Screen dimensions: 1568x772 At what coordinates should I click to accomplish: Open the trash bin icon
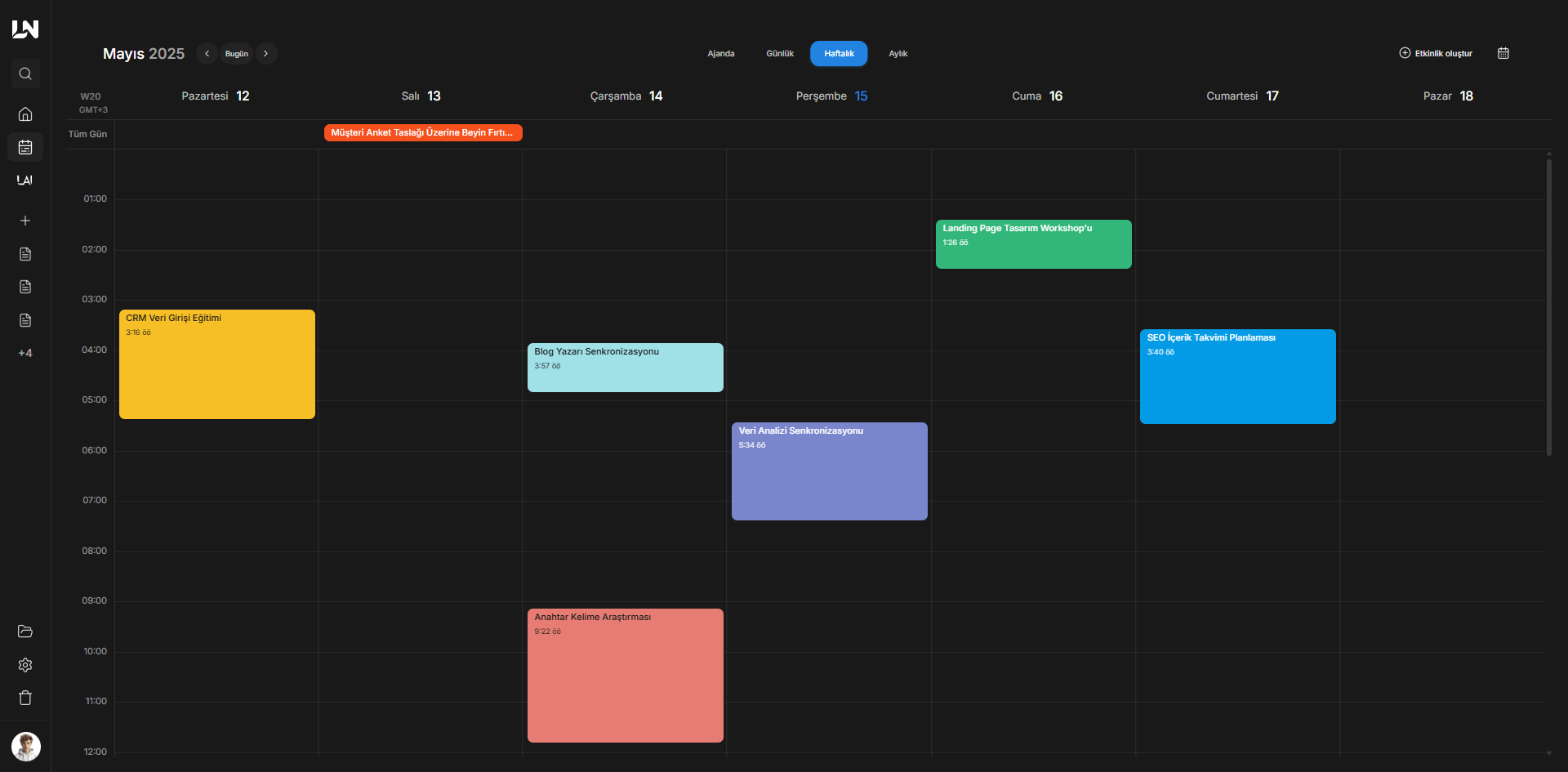click(x=25, y=698)
